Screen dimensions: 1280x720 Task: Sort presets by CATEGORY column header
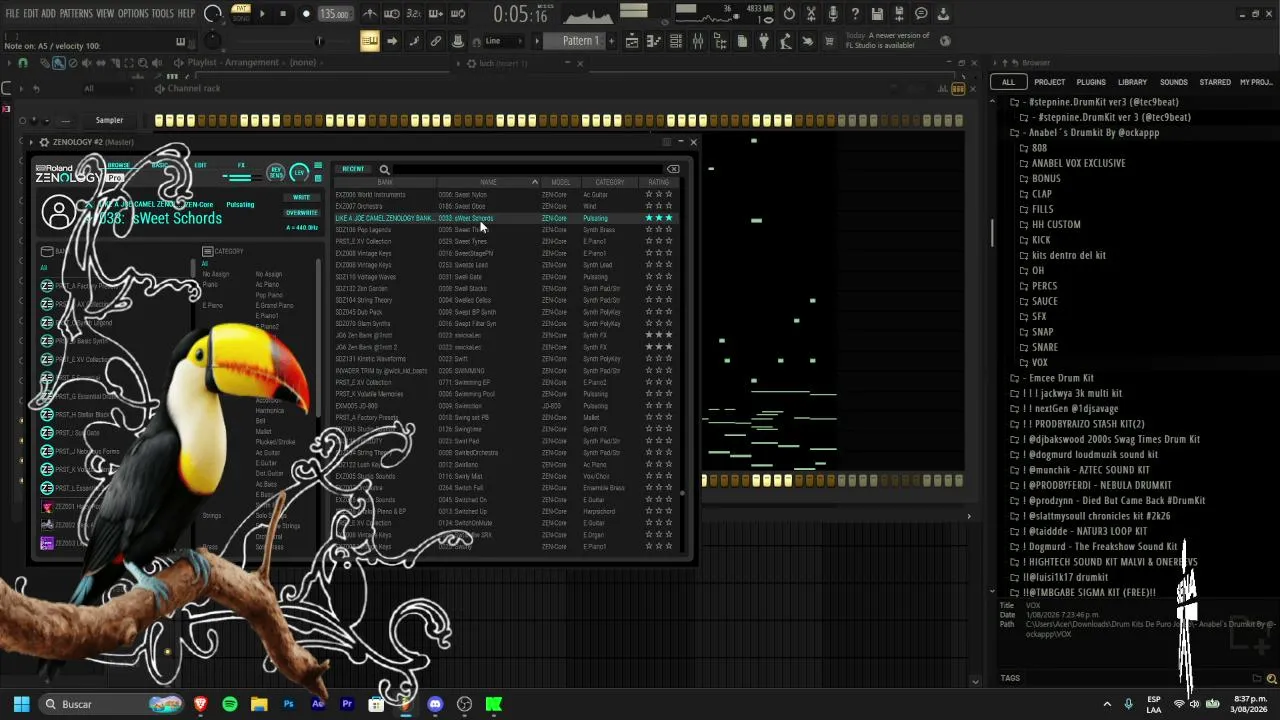click(x=610, y=182)
